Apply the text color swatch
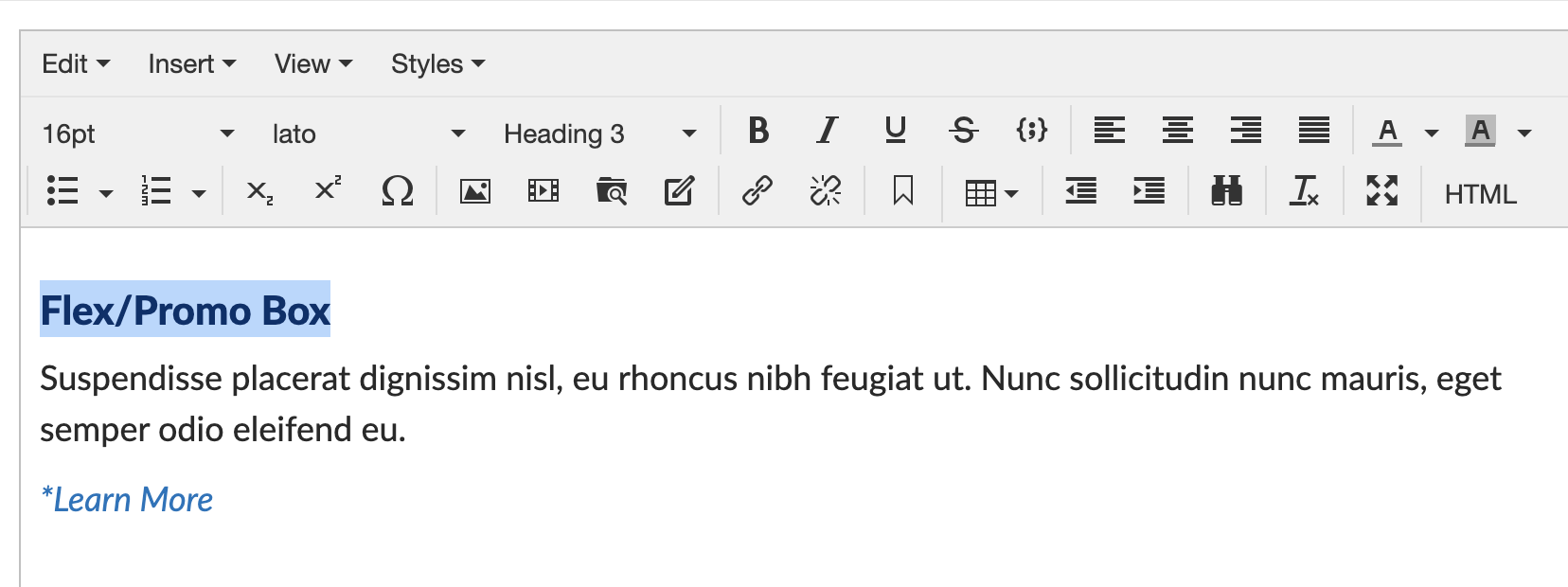The image size is (1568, 587). pos(1388,132)
